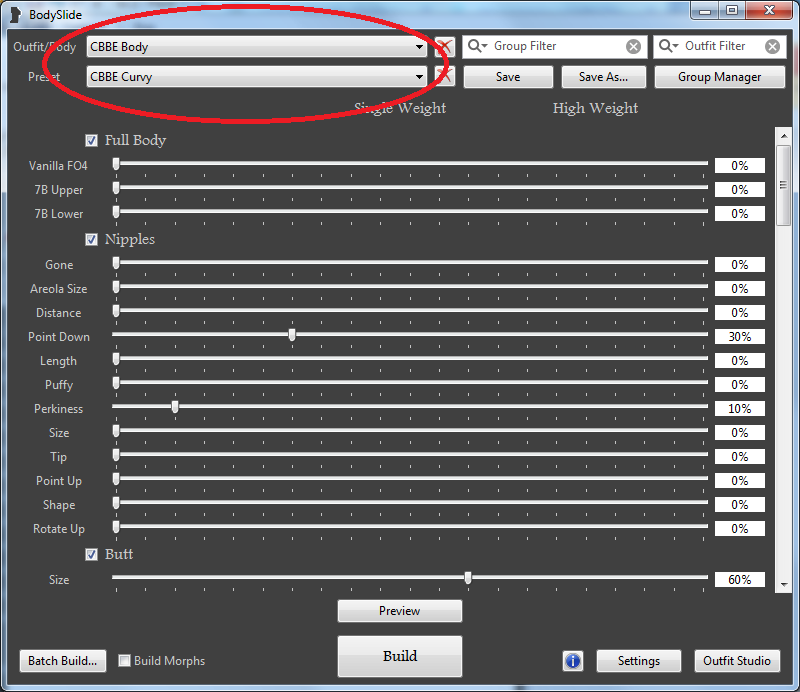Expand the Outfit/Body dropdown showing CBBE Body
The image size is (800, 692).
click(x=420, y=47)
